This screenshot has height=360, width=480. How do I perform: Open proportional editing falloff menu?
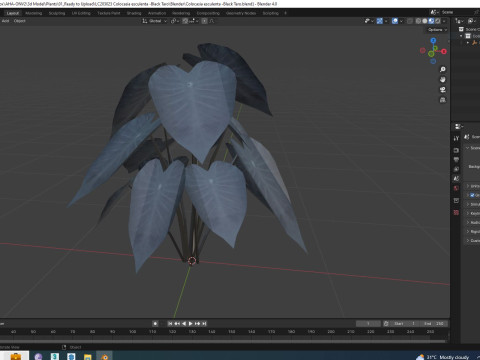[x=211, y=21]
